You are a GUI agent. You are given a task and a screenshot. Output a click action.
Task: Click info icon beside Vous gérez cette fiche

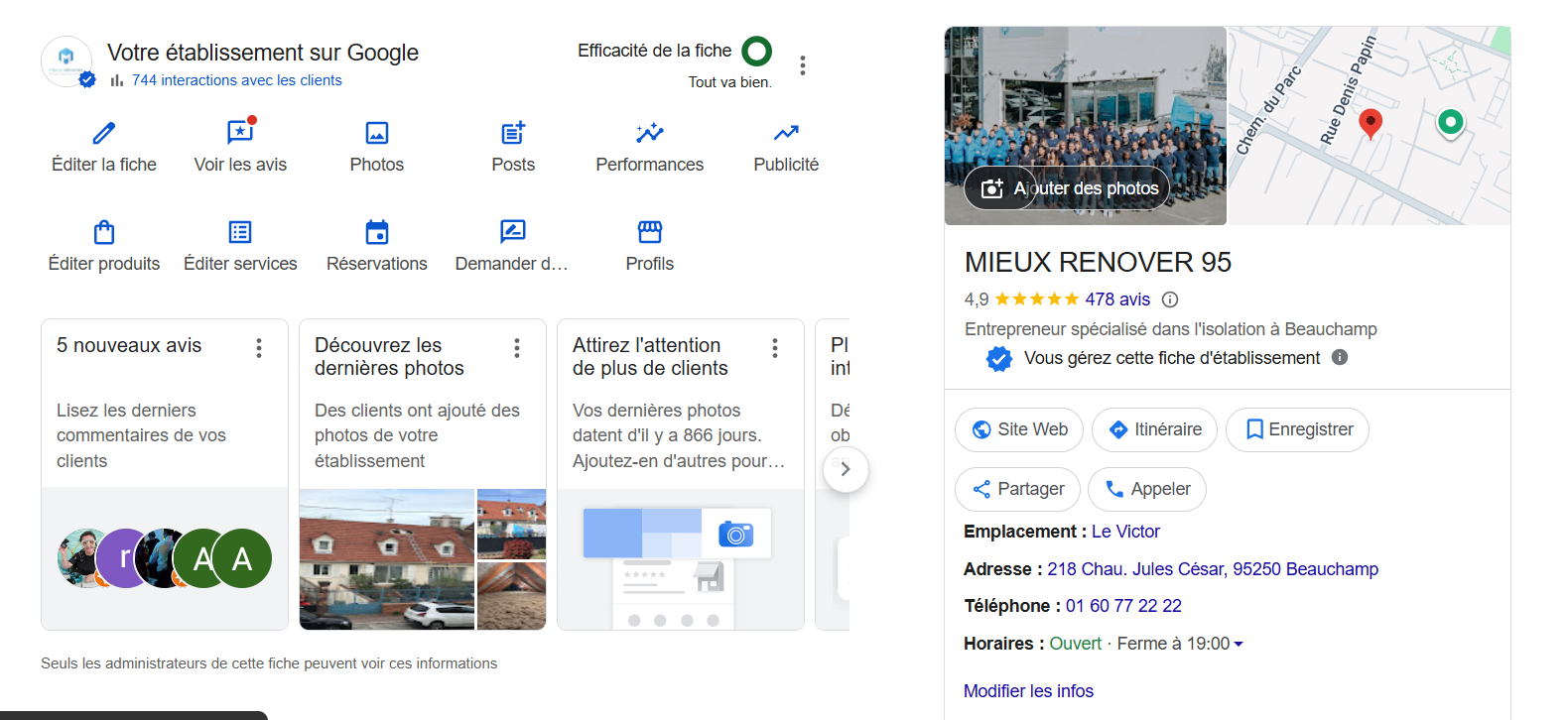coord(1340,357)
